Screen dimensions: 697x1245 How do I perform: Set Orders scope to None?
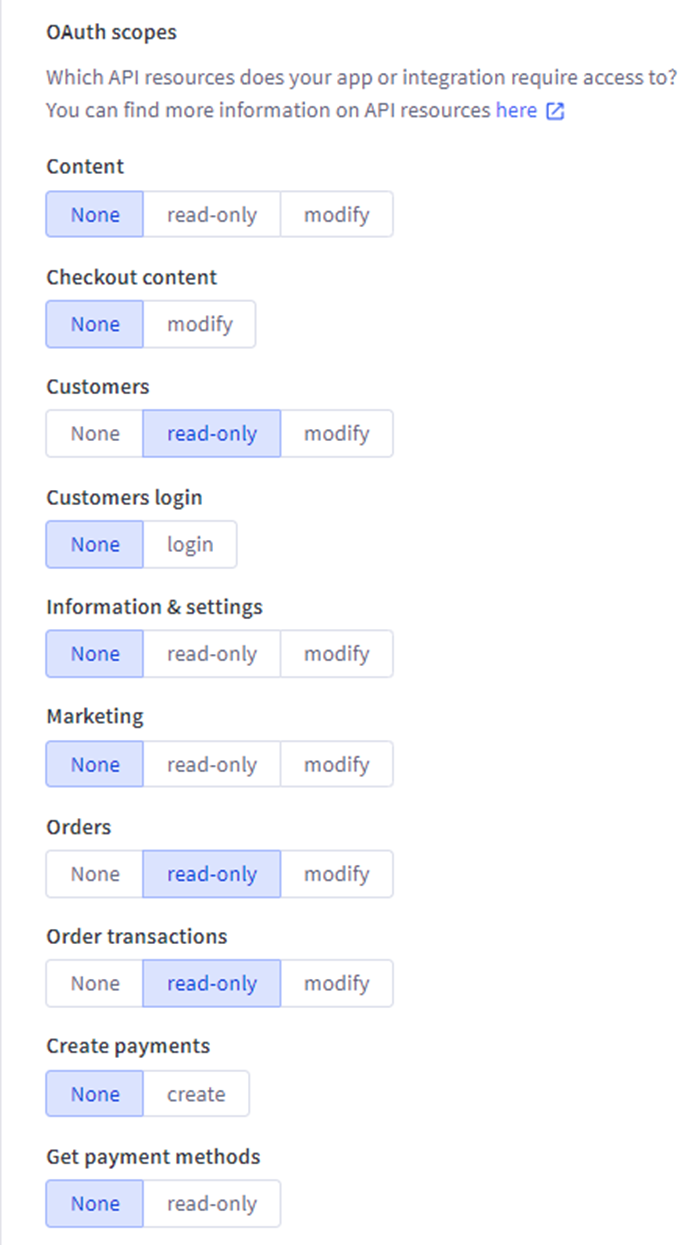coord(95,874)
